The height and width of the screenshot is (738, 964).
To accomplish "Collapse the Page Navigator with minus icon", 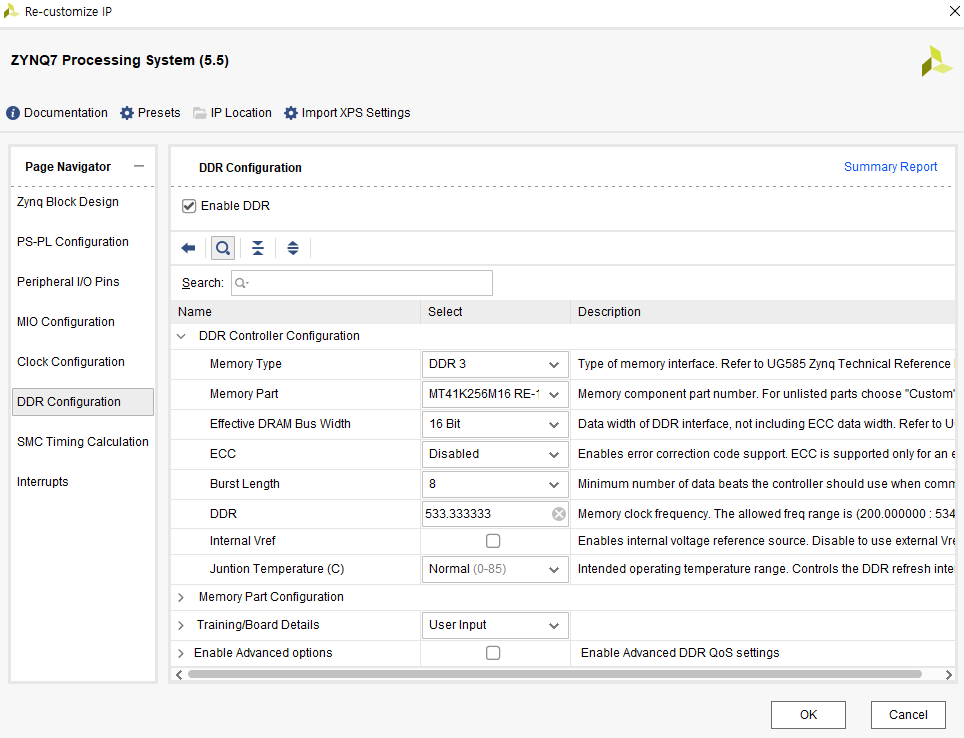I will [139, 166].
